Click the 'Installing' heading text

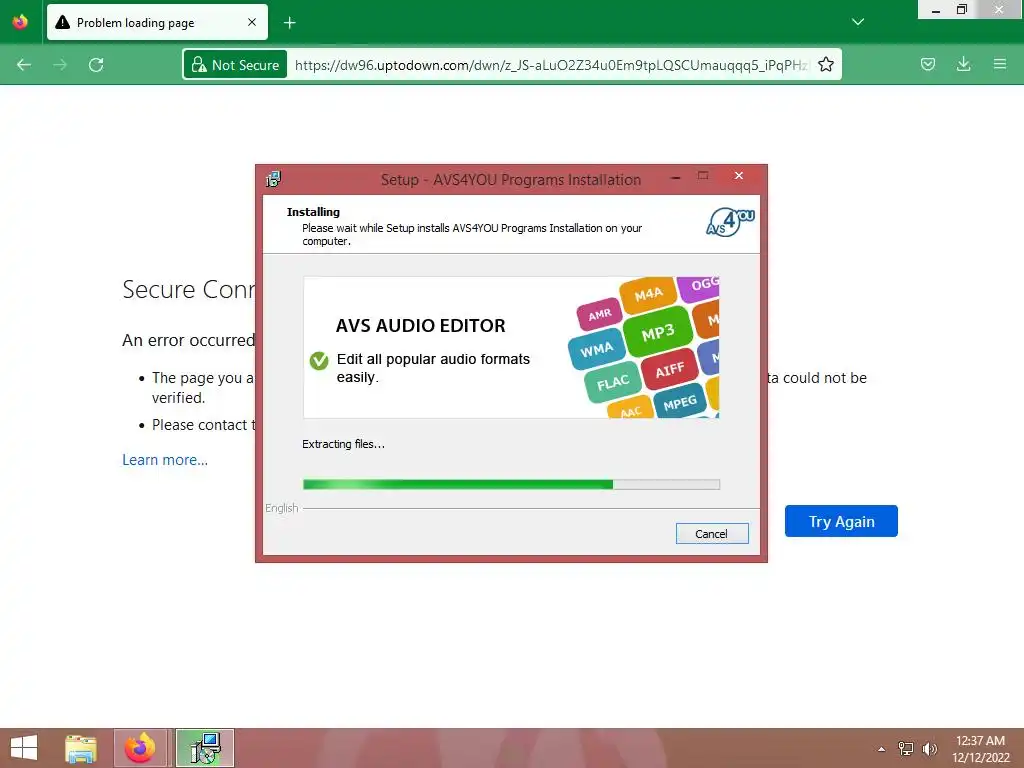pyautogui.click(x=313, y=212)
